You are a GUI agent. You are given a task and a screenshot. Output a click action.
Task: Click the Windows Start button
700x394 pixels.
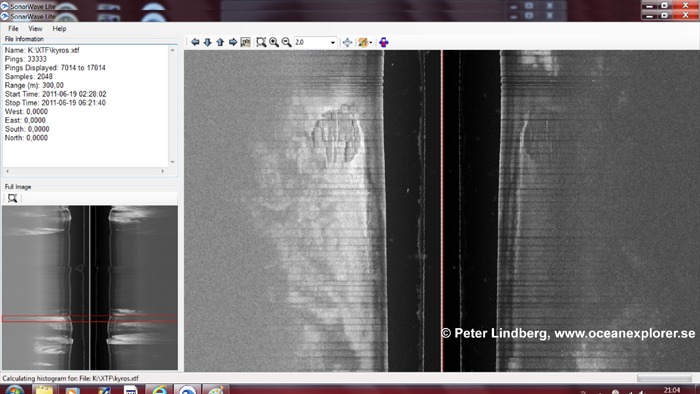click(x=14, y=390)
